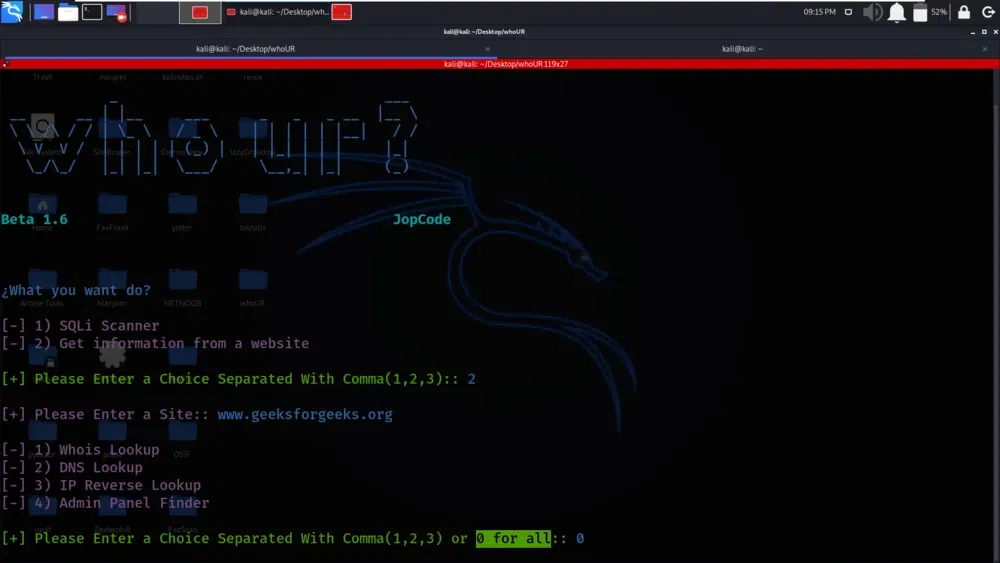The height and width of the screenshot is (563, 1000).
Task: Click the highlighted '0 for all' text
Action: 513,539
